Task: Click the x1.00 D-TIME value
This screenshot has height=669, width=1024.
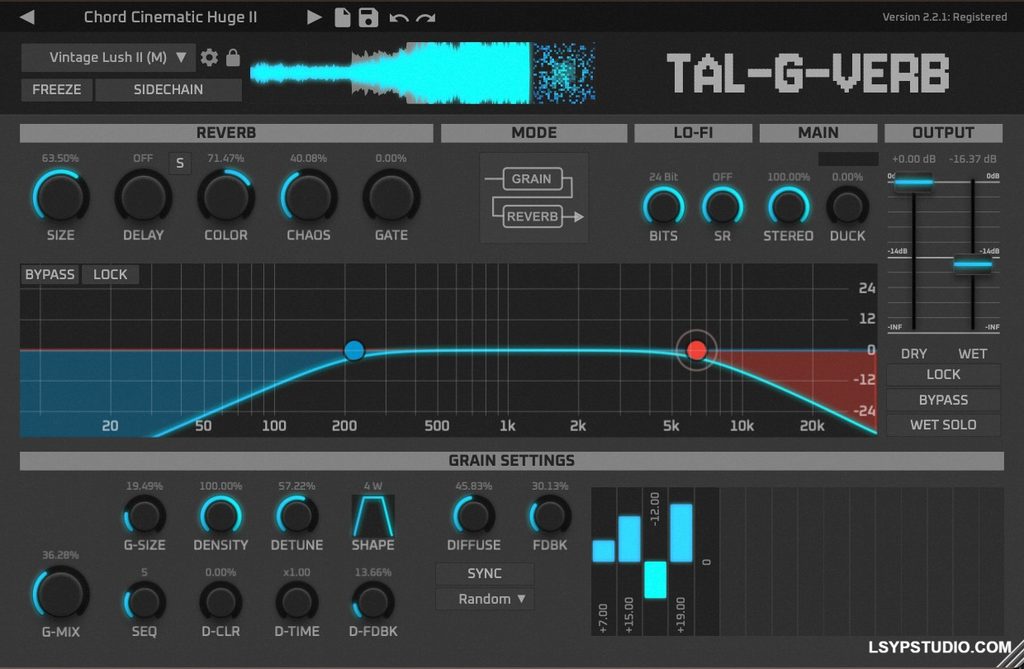Action: (296, 572)
